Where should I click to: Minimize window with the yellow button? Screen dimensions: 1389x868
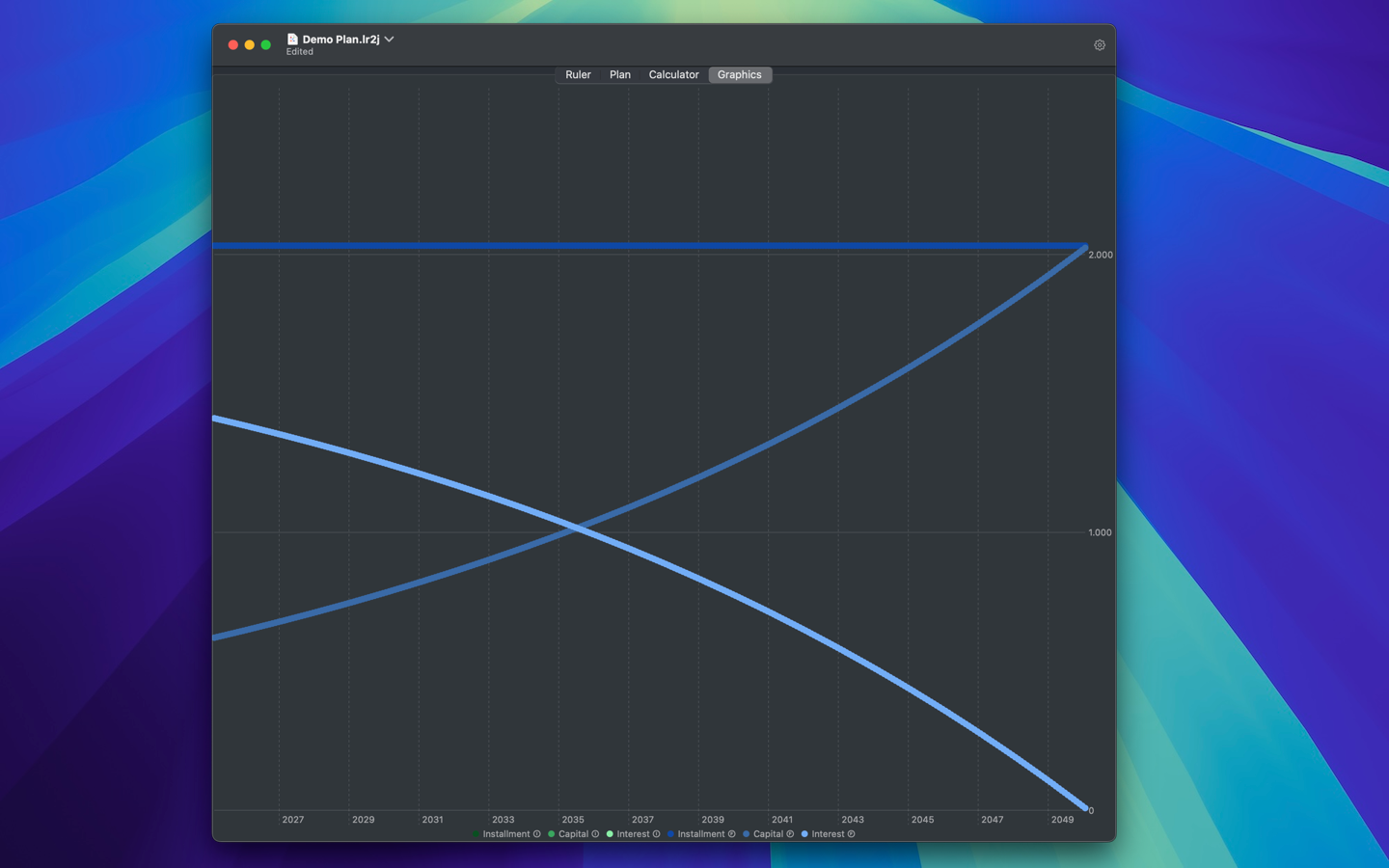point(249,45)
